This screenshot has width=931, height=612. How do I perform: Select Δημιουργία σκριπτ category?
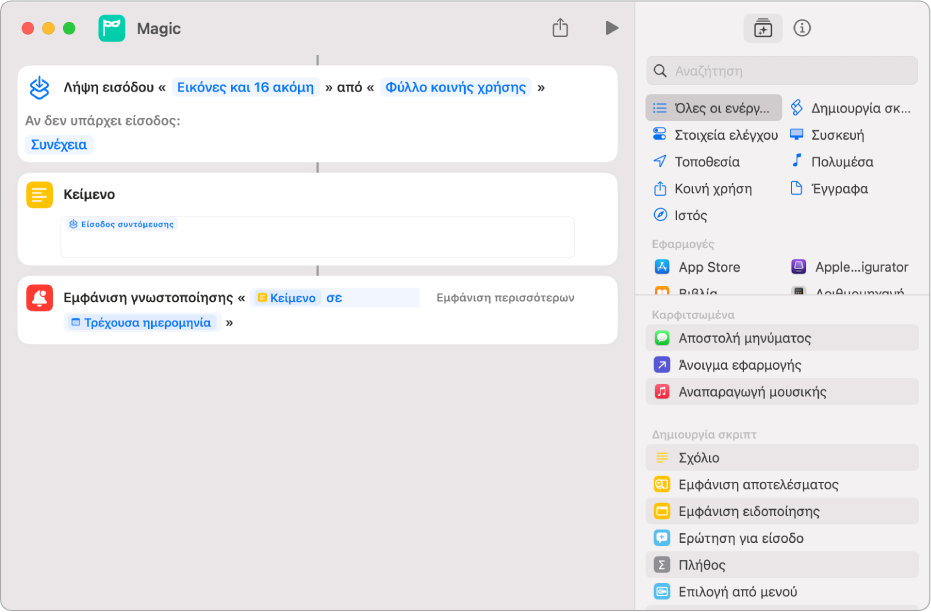850,108
